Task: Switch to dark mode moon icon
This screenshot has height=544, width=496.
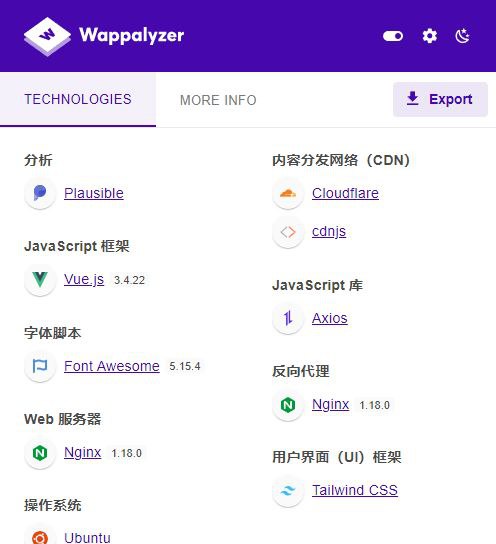Action: [462, 36]
